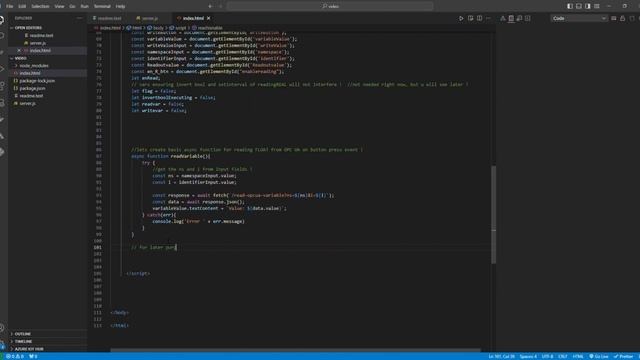Close index.html in the Open Editors list
Image resolution: width=640 pixels, height=360 pixels.
(19, 51)
